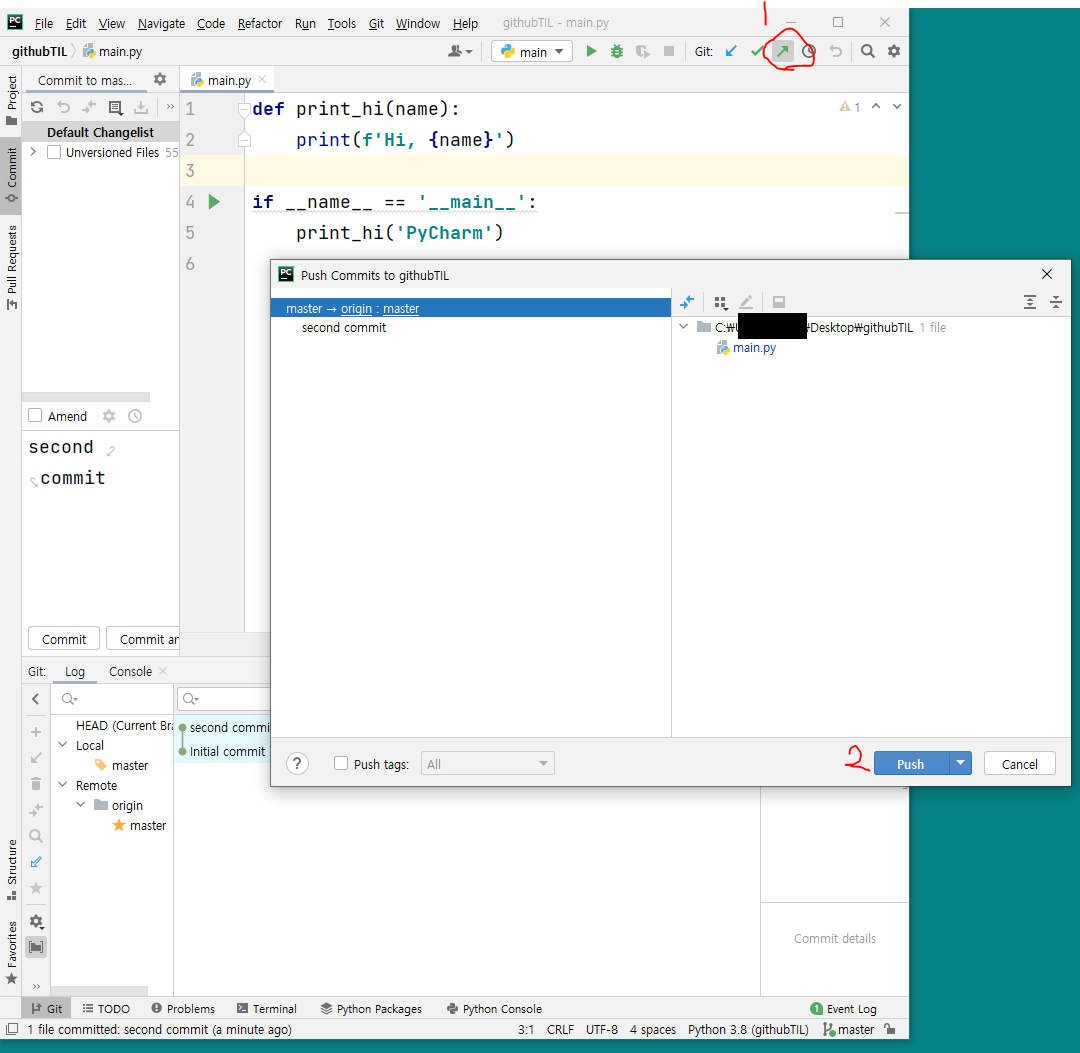Viewport: 1080px width, 1053px height.
Task: Shelve changes icon in Commit panel
Action: tap(141, 107)
